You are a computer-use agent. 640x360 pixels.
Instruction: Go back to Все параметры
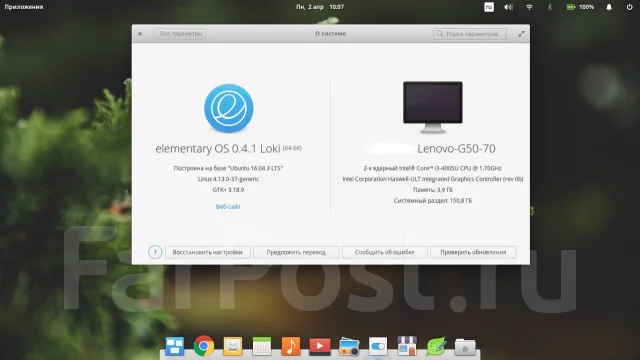tap(179, 33)
